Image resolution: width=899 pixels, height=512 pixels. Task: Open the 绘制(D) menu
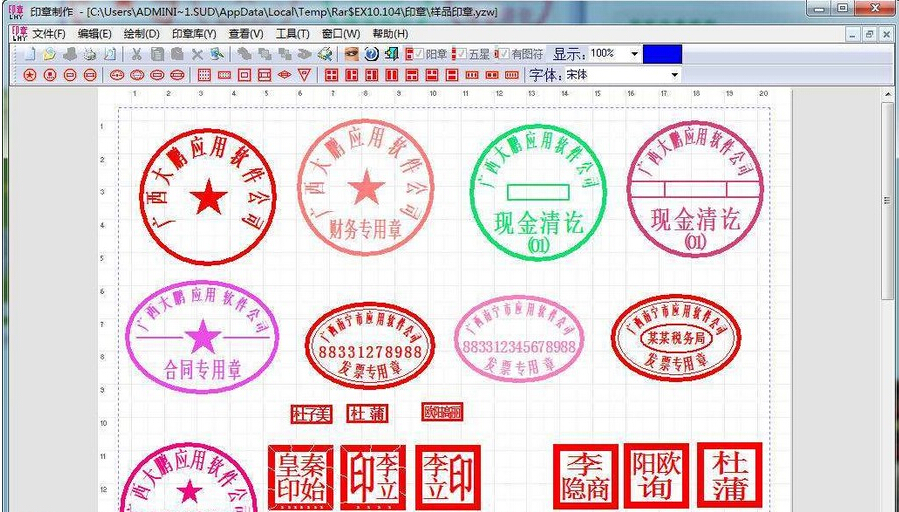coord(142,34)
